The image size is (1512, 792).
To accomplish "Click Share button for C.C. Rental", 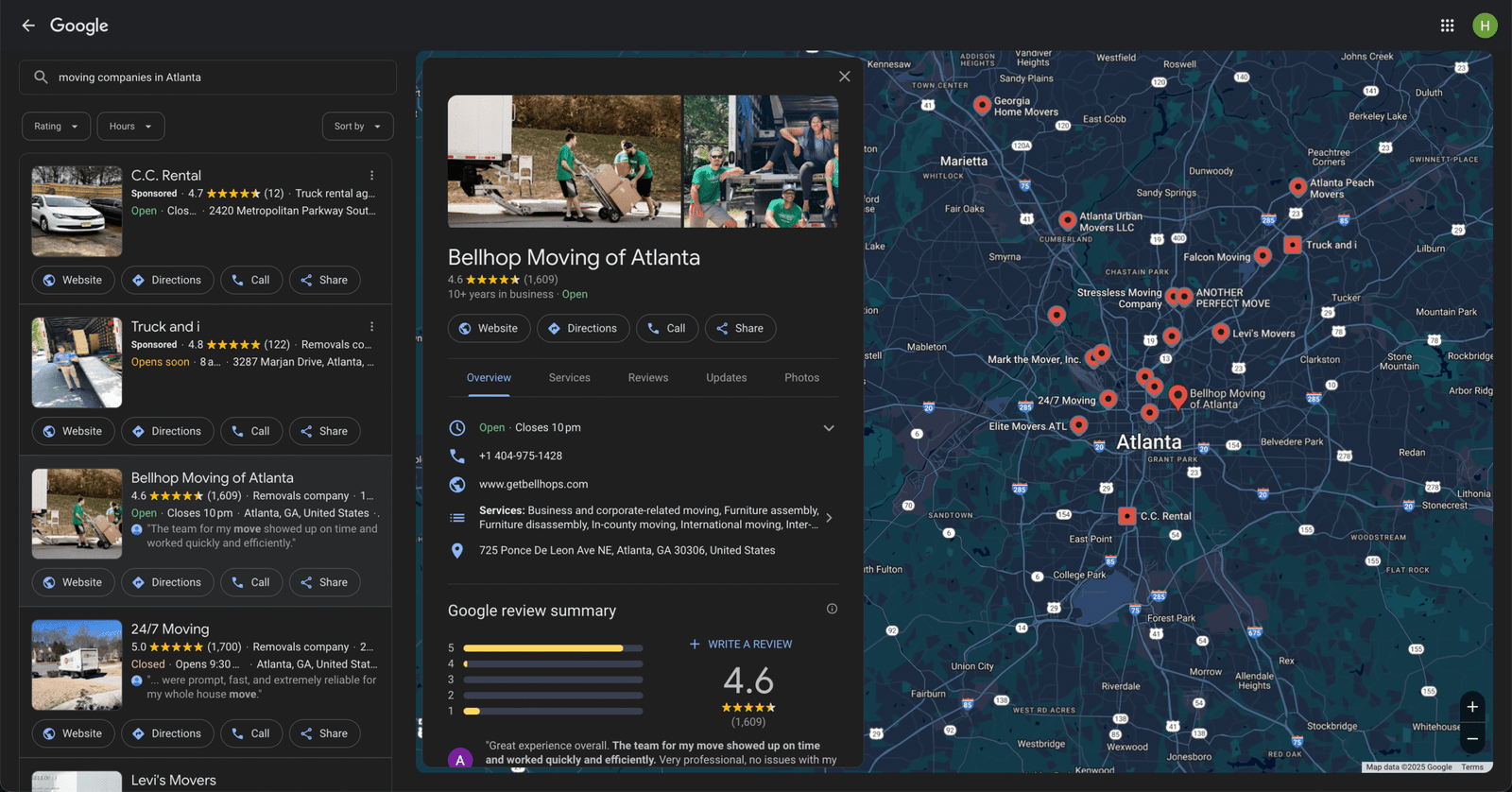I will point(325,281).
